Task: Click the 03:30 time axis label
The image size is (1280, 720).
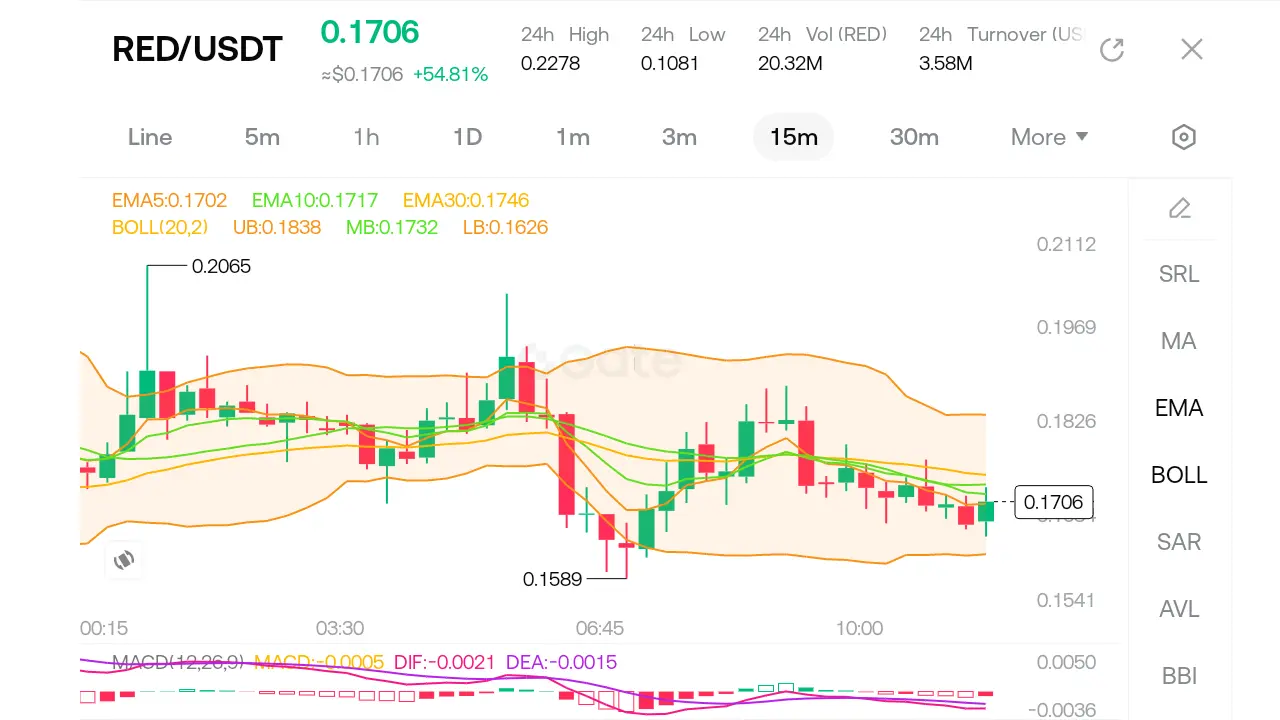Action: 340,628
